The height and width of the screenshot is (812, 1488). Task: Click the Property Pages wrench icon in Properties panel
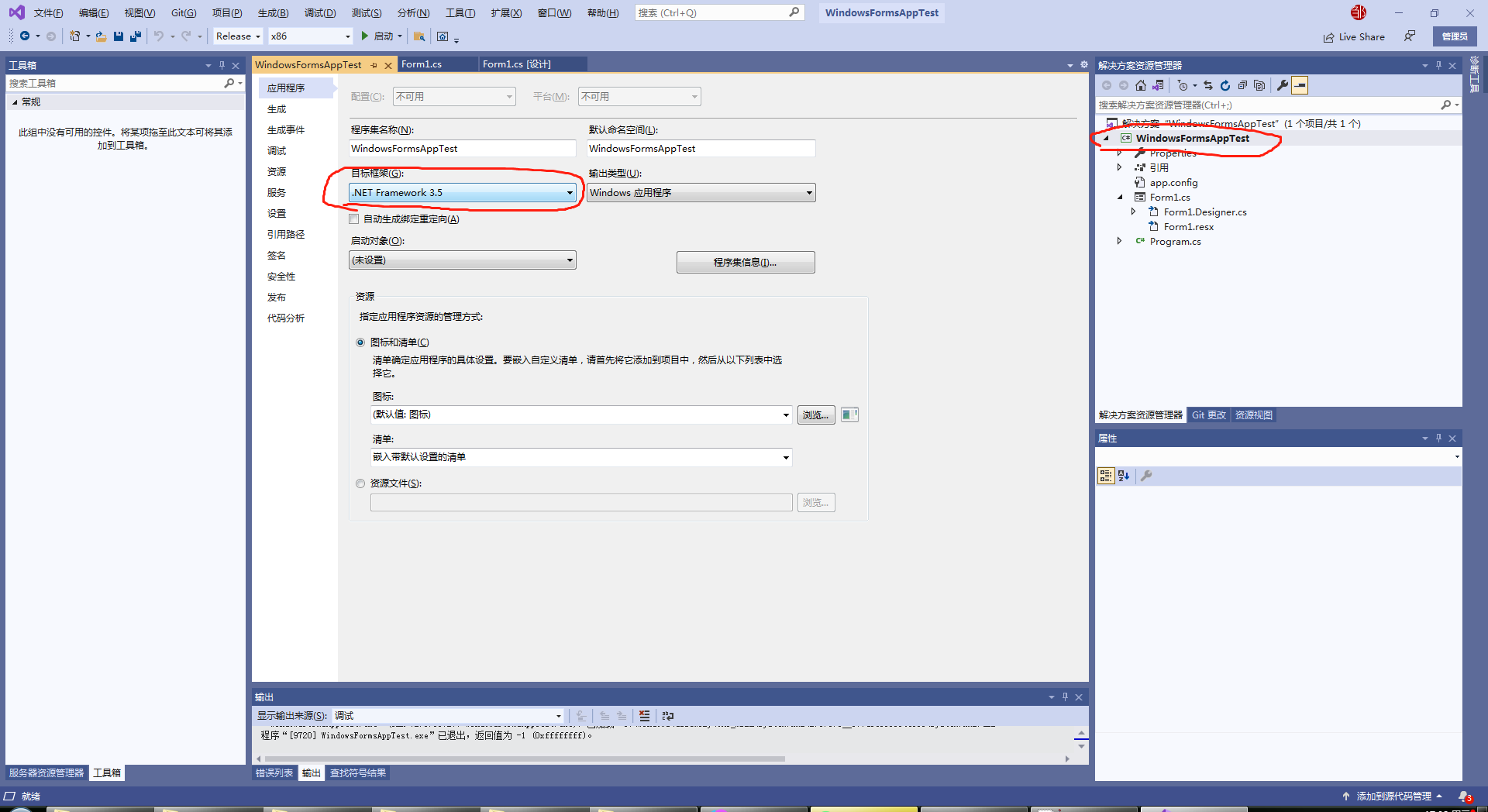click(1146, 476)
